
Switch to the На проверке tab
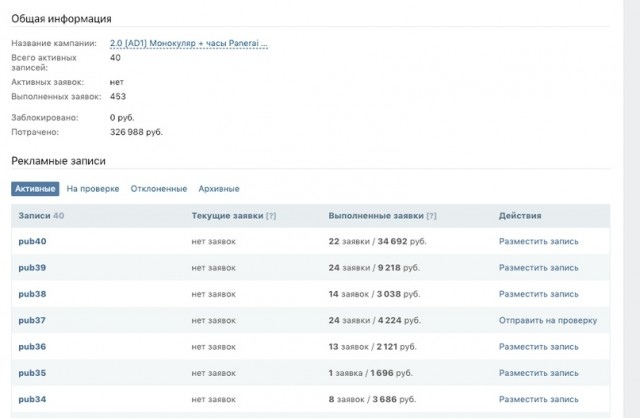coord(93,189)
